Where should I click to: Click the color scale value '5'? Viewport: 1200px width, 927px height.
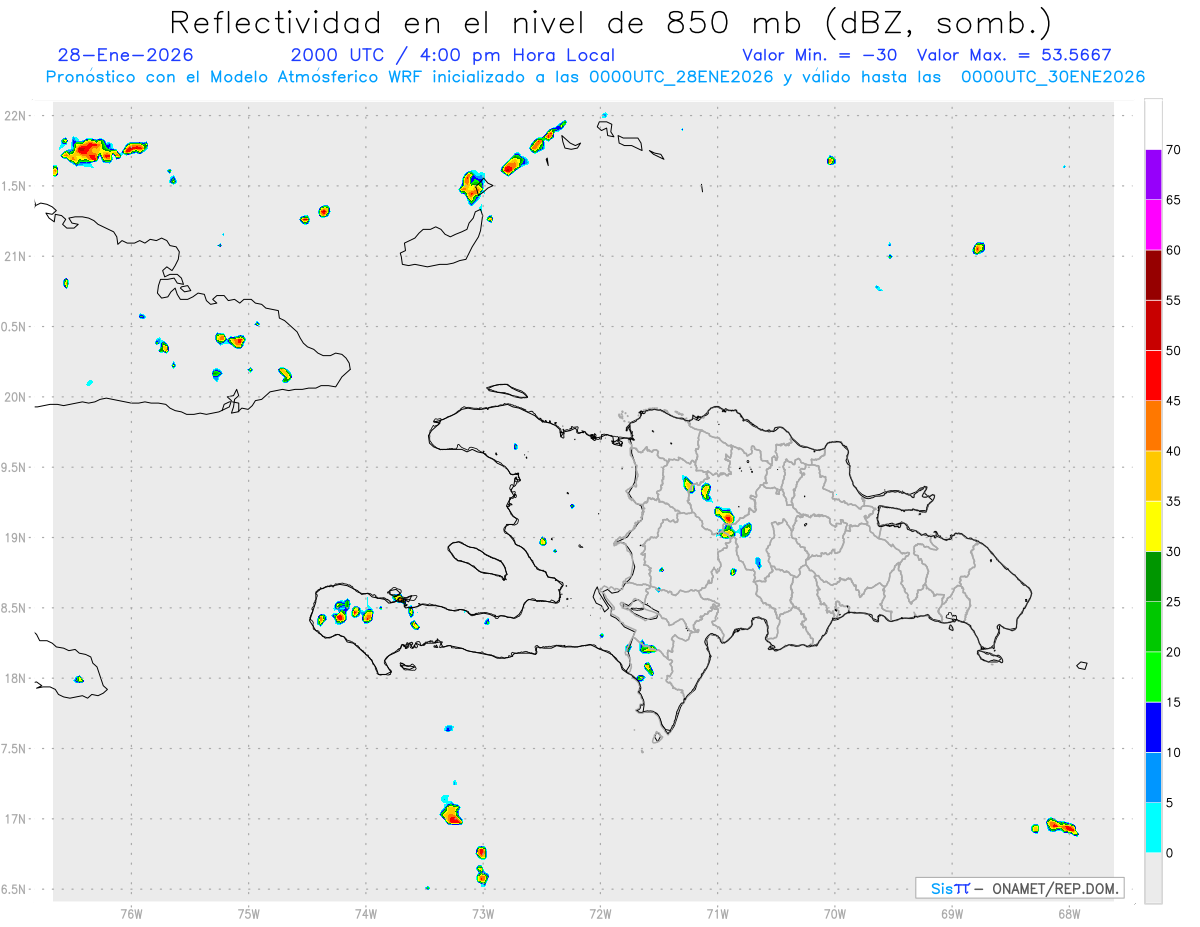1171,803
